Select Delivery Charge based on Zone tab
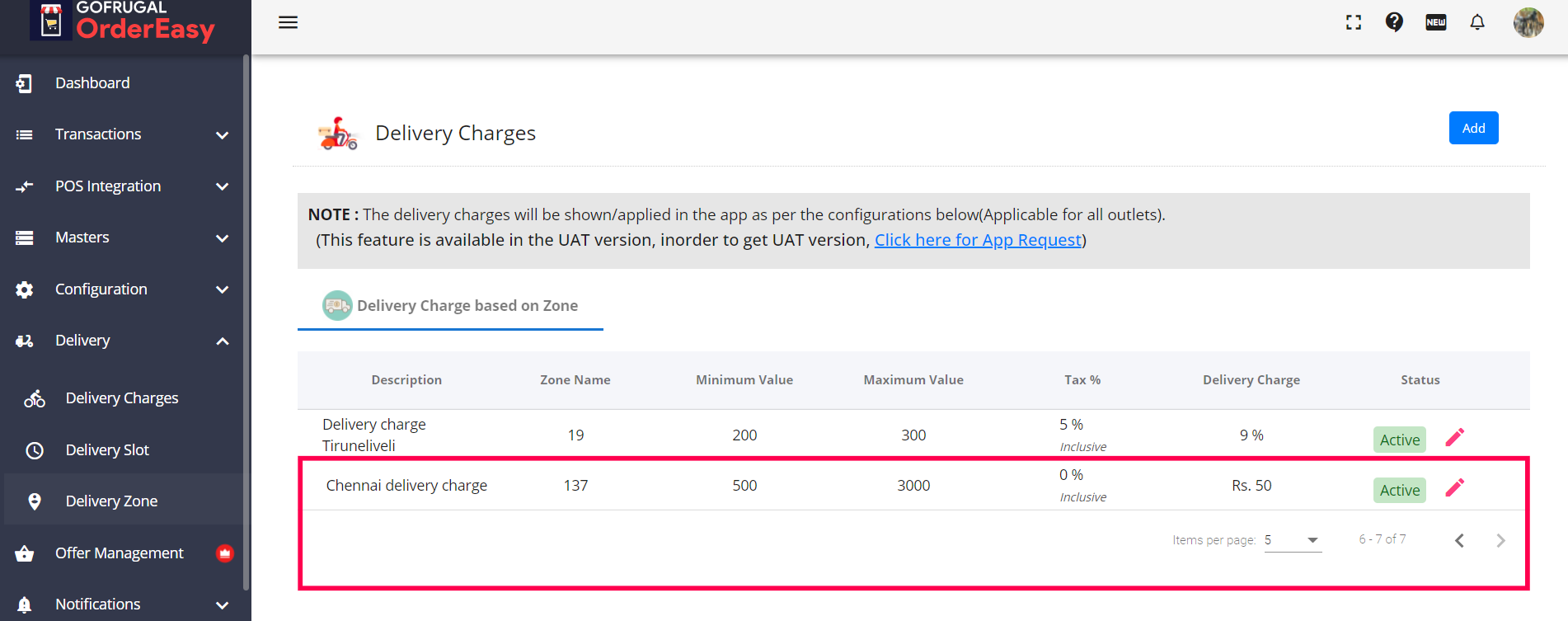 pos(451,306)
